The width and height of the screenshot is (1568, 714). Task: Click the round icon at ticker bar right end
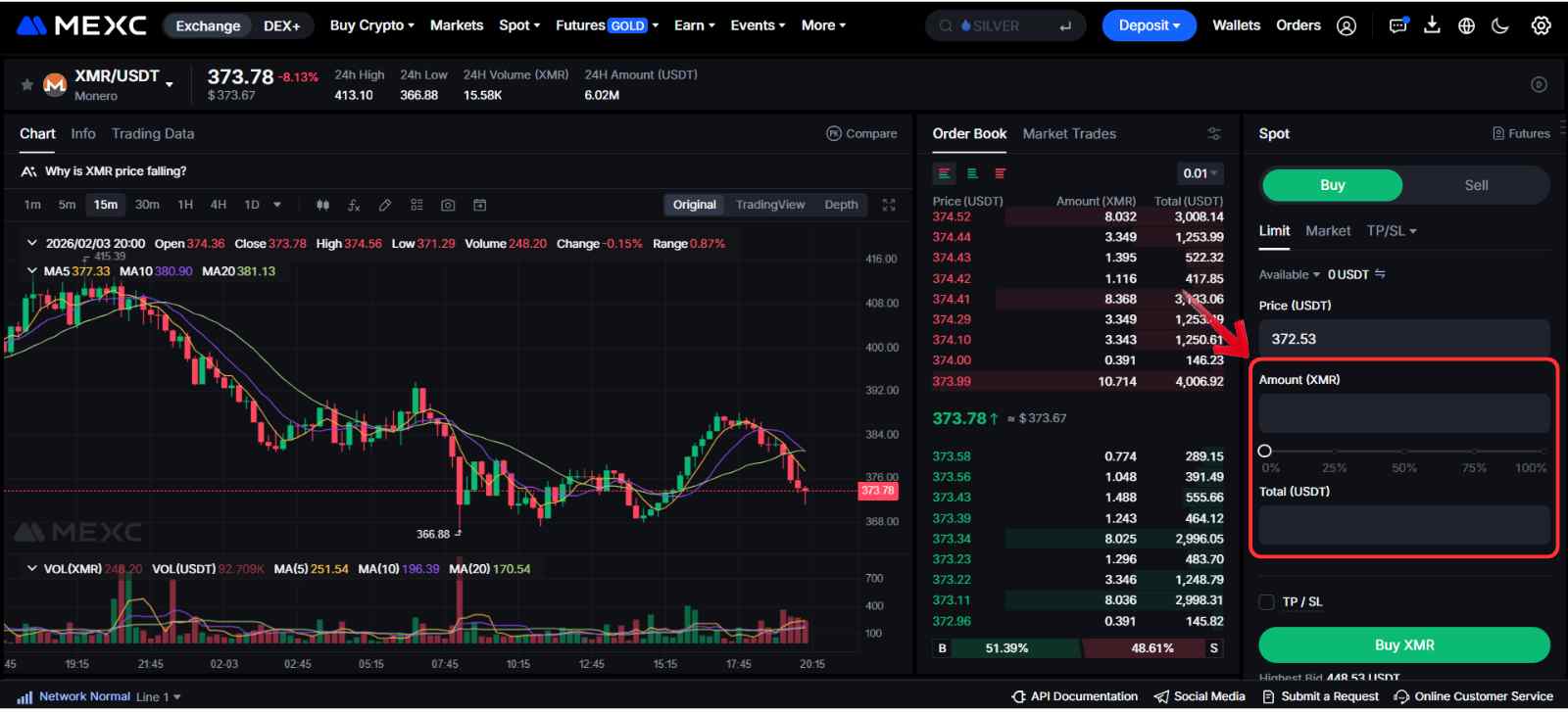tap(1539, 84)
